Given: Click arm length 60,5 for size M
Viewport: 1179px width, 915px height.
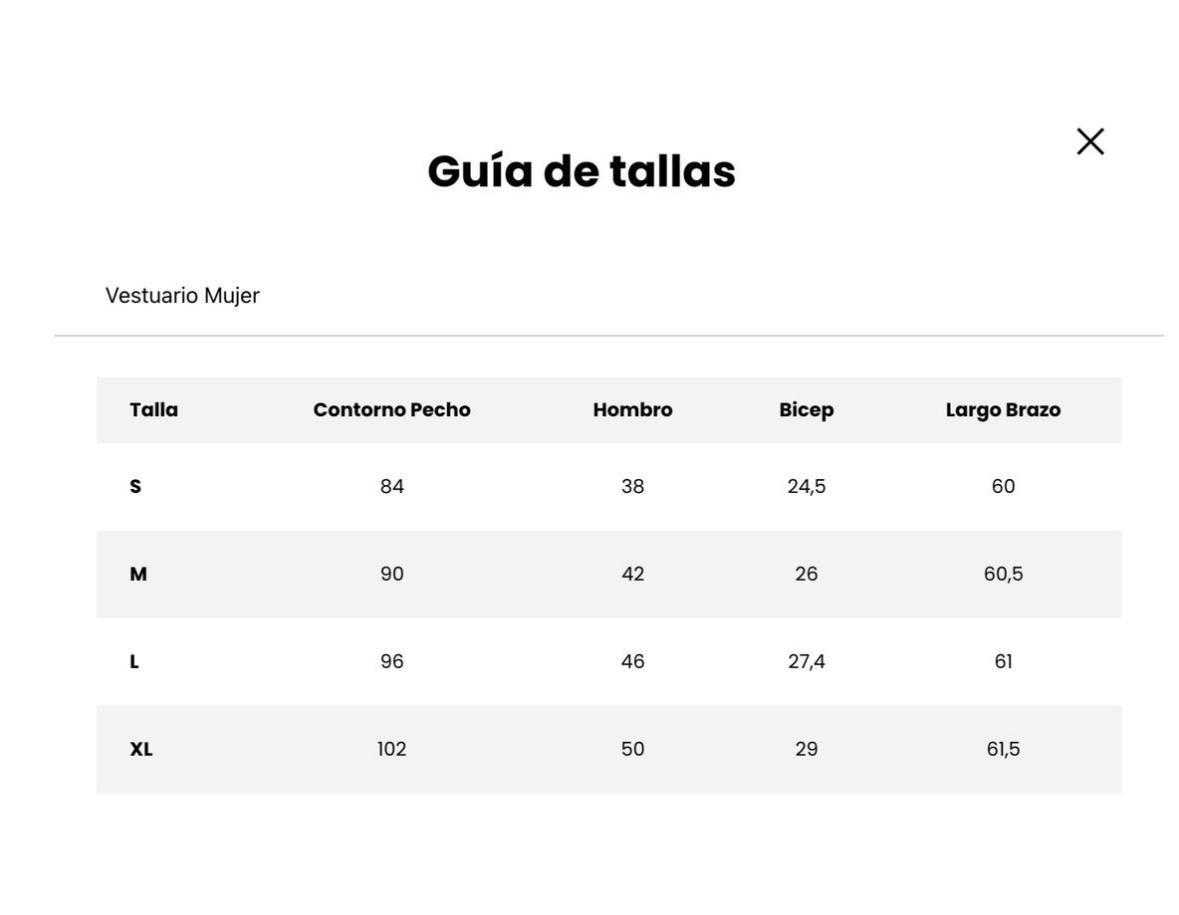Looking at the screenshot, I should point(1002,574).
